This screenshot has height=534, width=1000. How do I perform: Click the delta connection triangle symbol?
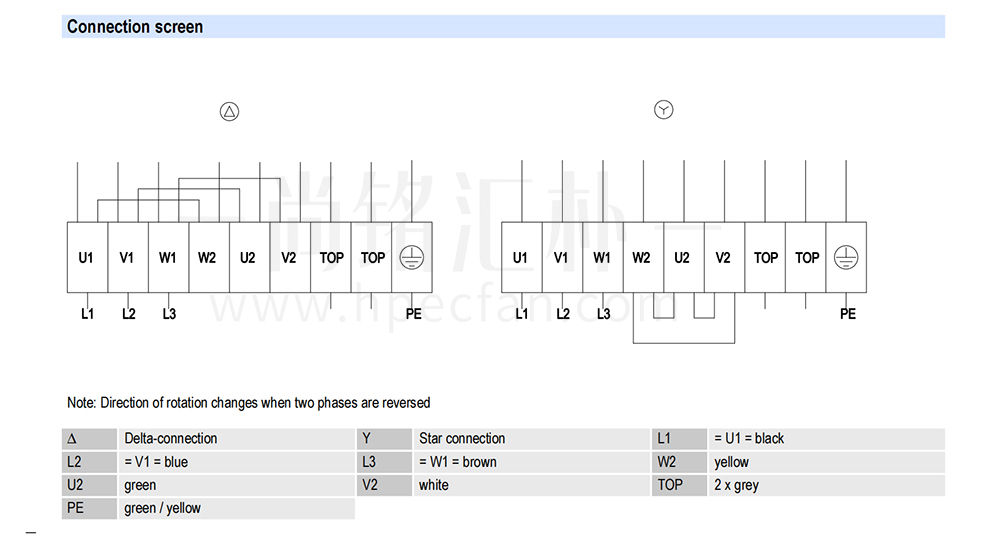[x=229, y=112]
